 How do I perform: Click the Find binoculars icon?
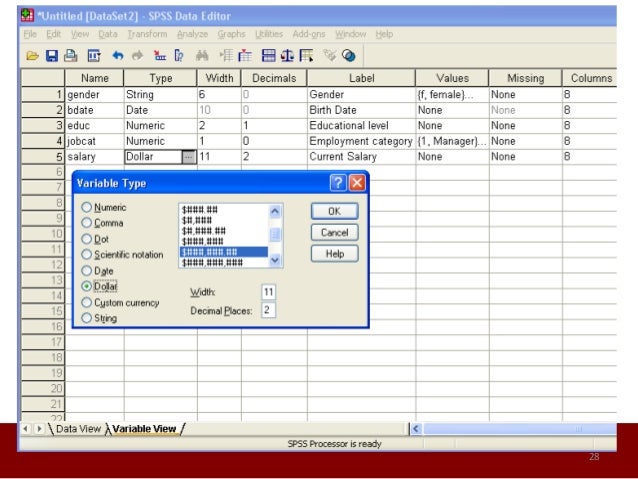[x=201, y=54]
